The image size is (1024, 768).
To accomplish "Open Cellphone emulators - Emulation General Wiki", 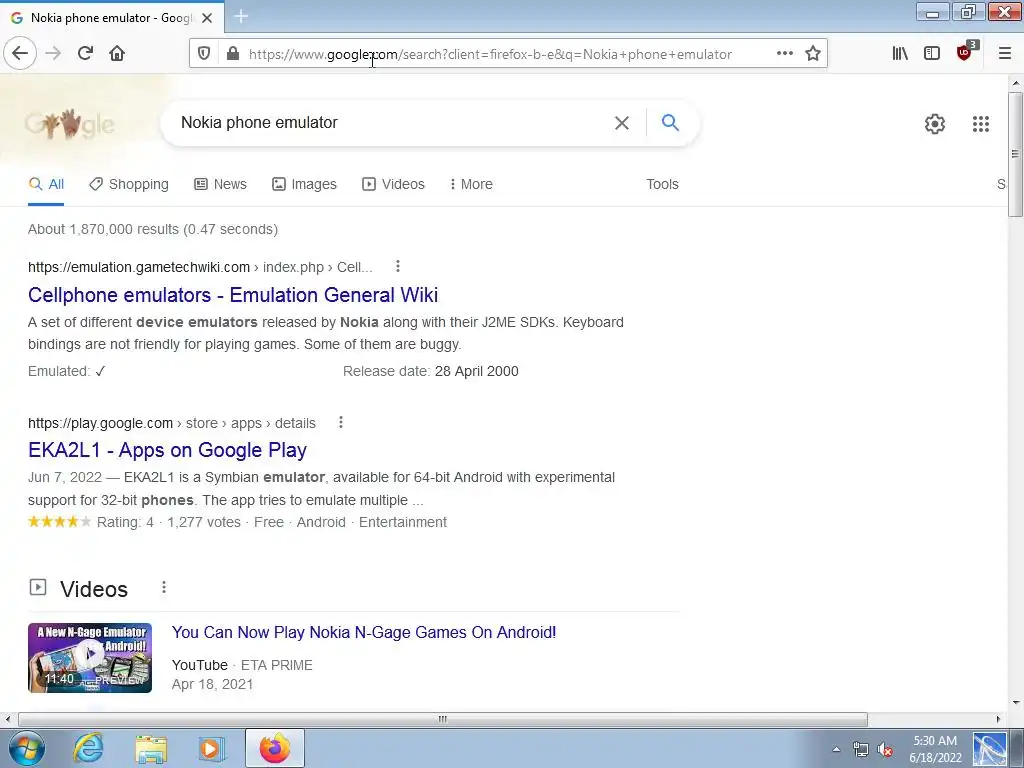I will [233, 295].
